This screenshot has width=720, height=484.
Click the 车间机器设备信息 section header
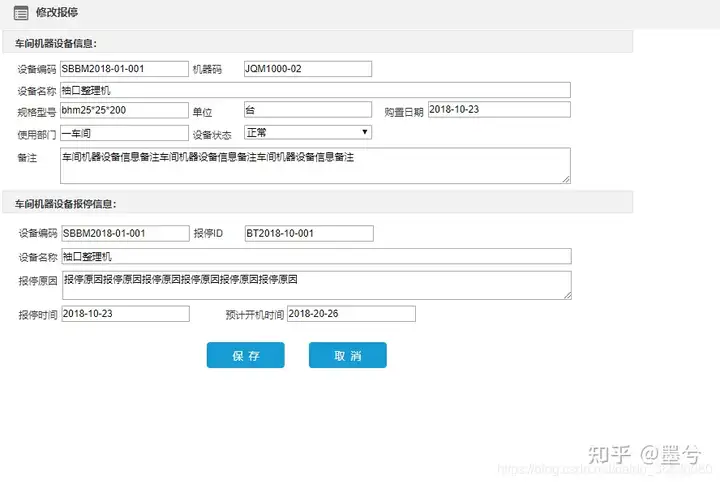pyautogui.click(x=318, y=42)
